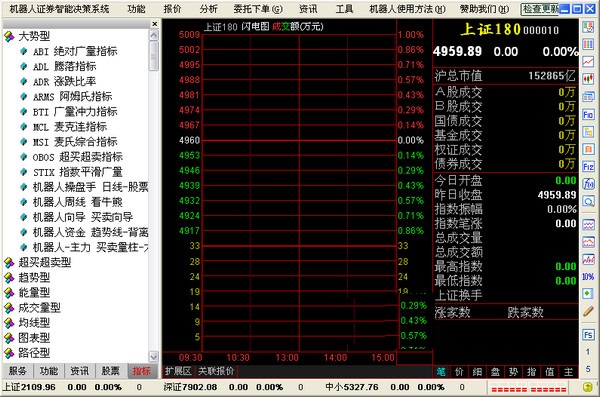Select the red line chart icon
Image resolution: width=600 pixels, height=397 pixels.
[x=588, y=62]
